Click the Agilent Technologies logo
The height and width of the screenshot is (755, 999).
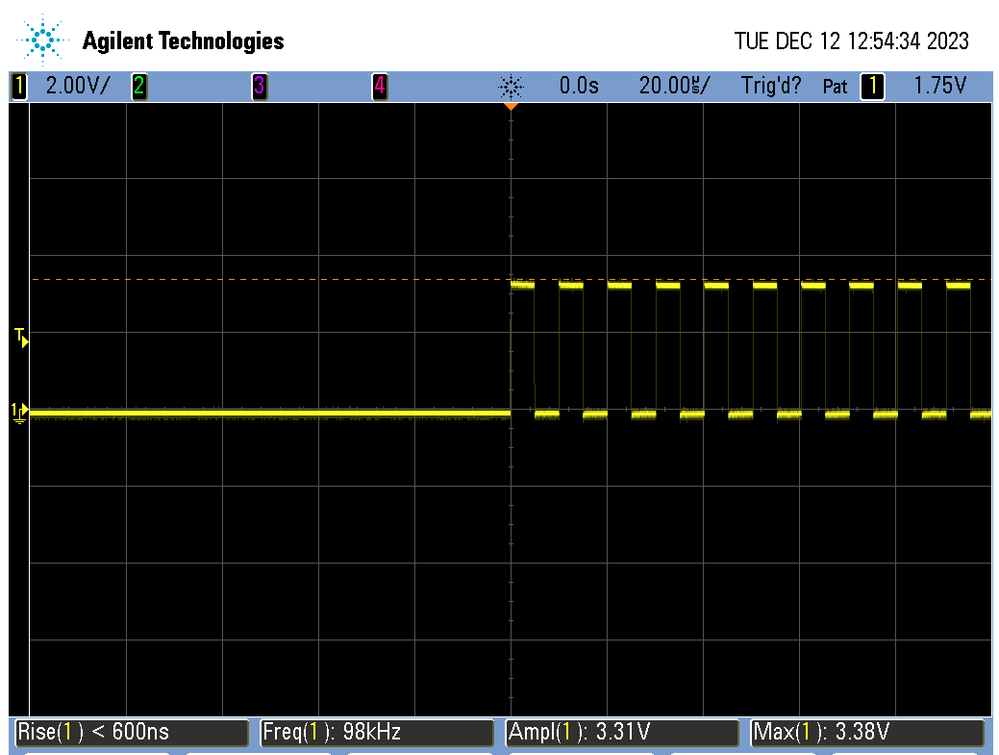[x=42, y=40]
